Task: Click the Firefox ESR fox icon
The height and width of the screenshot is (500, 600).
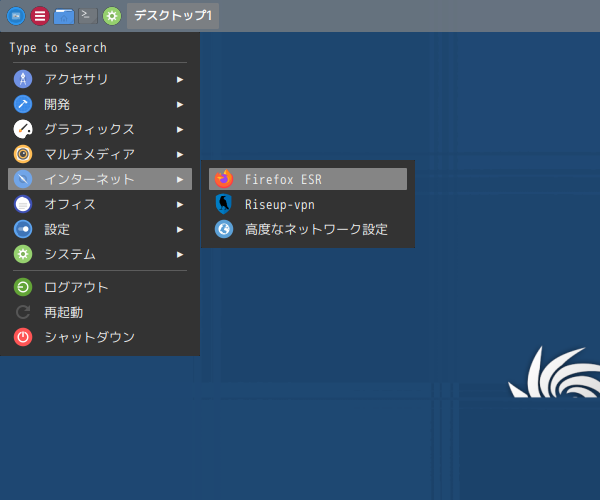Action: (x=224, y=179)
